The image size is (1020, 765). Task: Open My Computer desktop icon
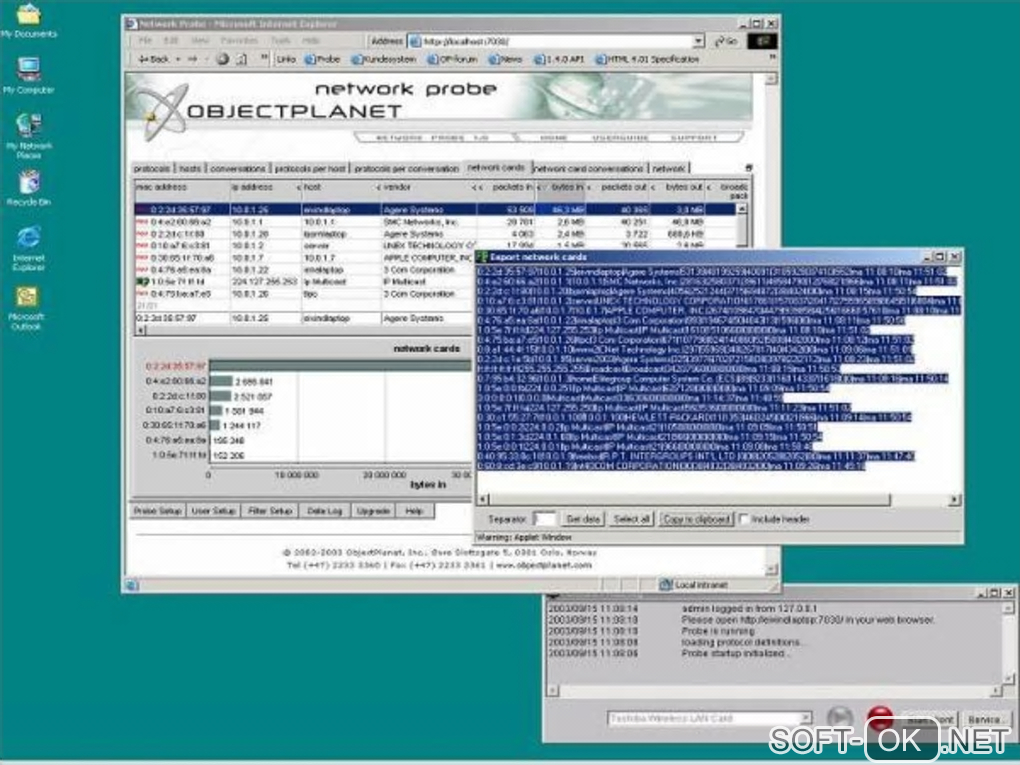coord(28,75)
